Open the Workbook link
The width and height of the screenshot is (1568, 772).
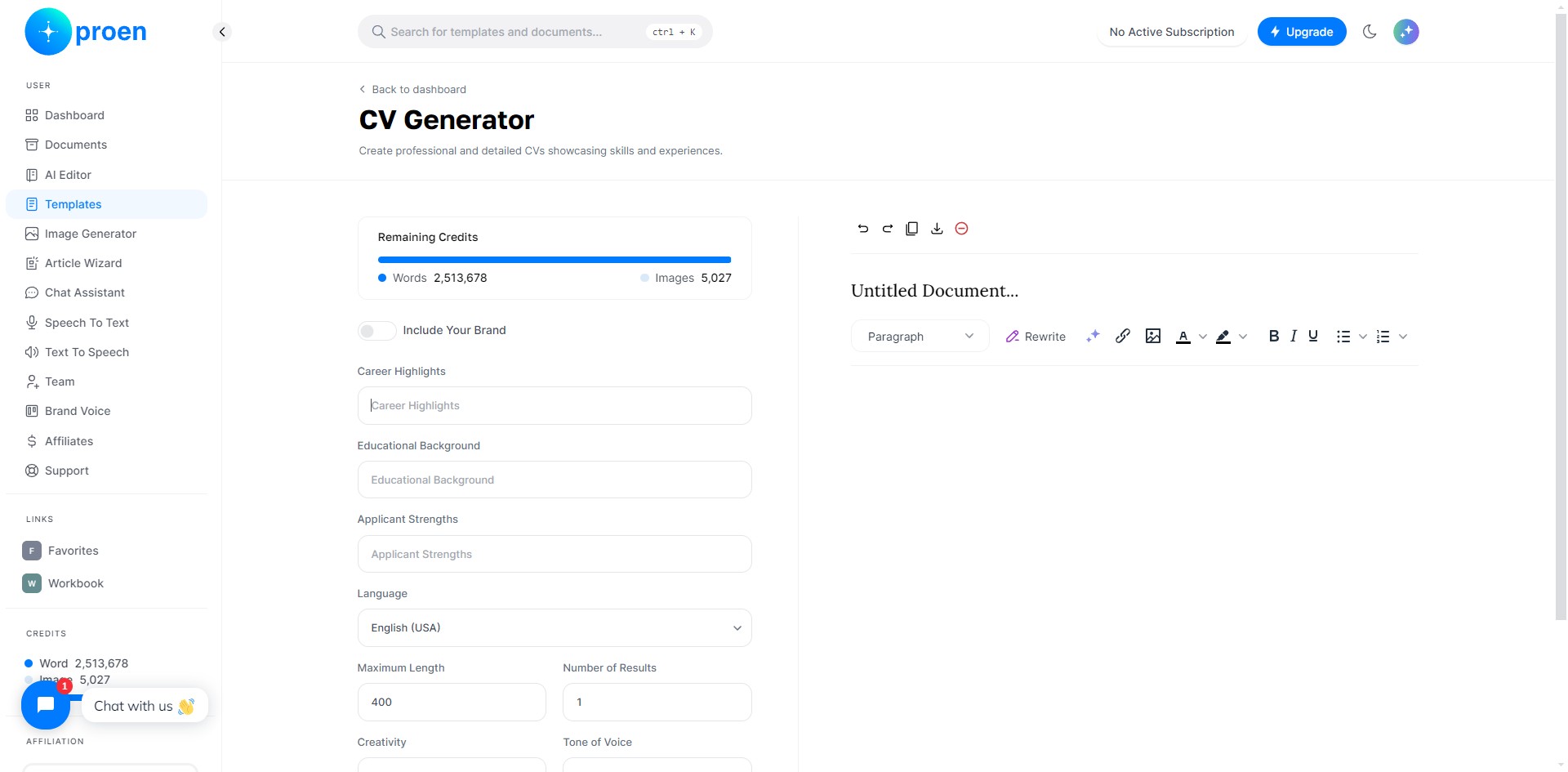(x=64, y=583)
